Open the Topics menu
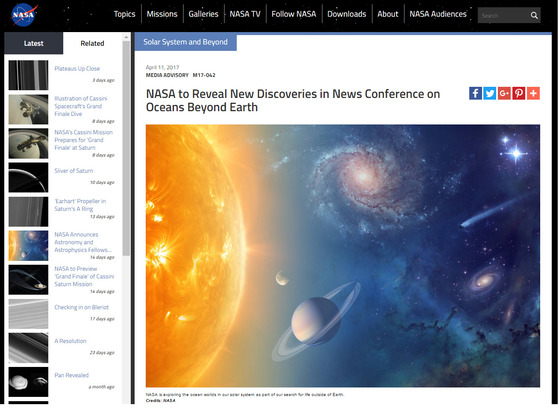Viewport: 559px width, 408px height. coord(124,14)
